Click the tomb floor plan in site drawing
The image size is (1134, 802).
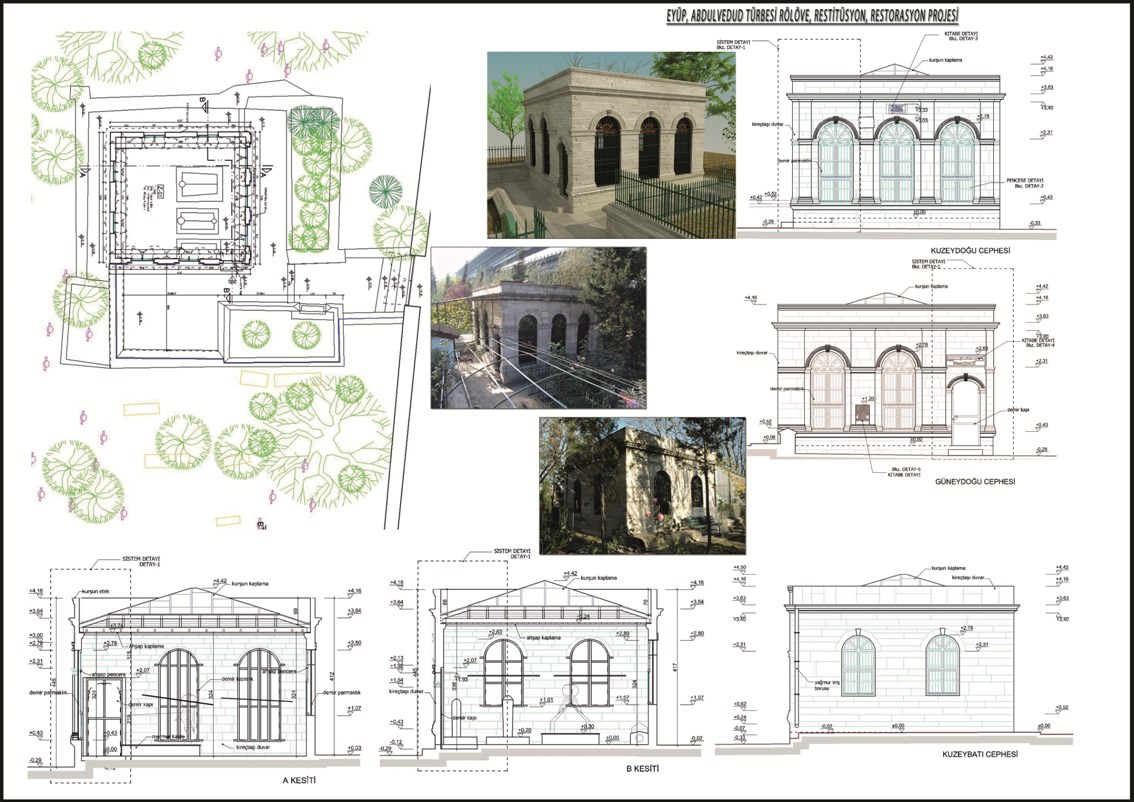click(x=184, y=200)
